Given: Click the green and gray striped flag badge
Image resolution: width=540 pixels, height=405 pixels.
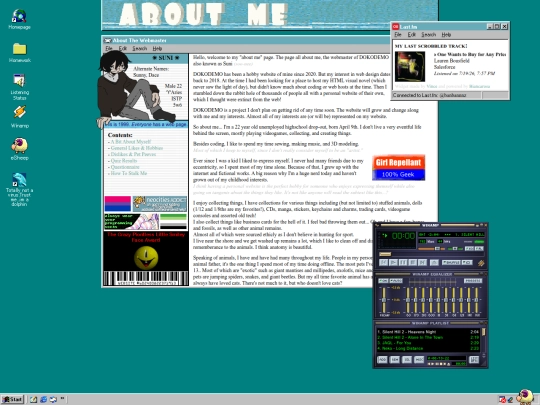Looking at the screenshot, I should tap(174, 221).
